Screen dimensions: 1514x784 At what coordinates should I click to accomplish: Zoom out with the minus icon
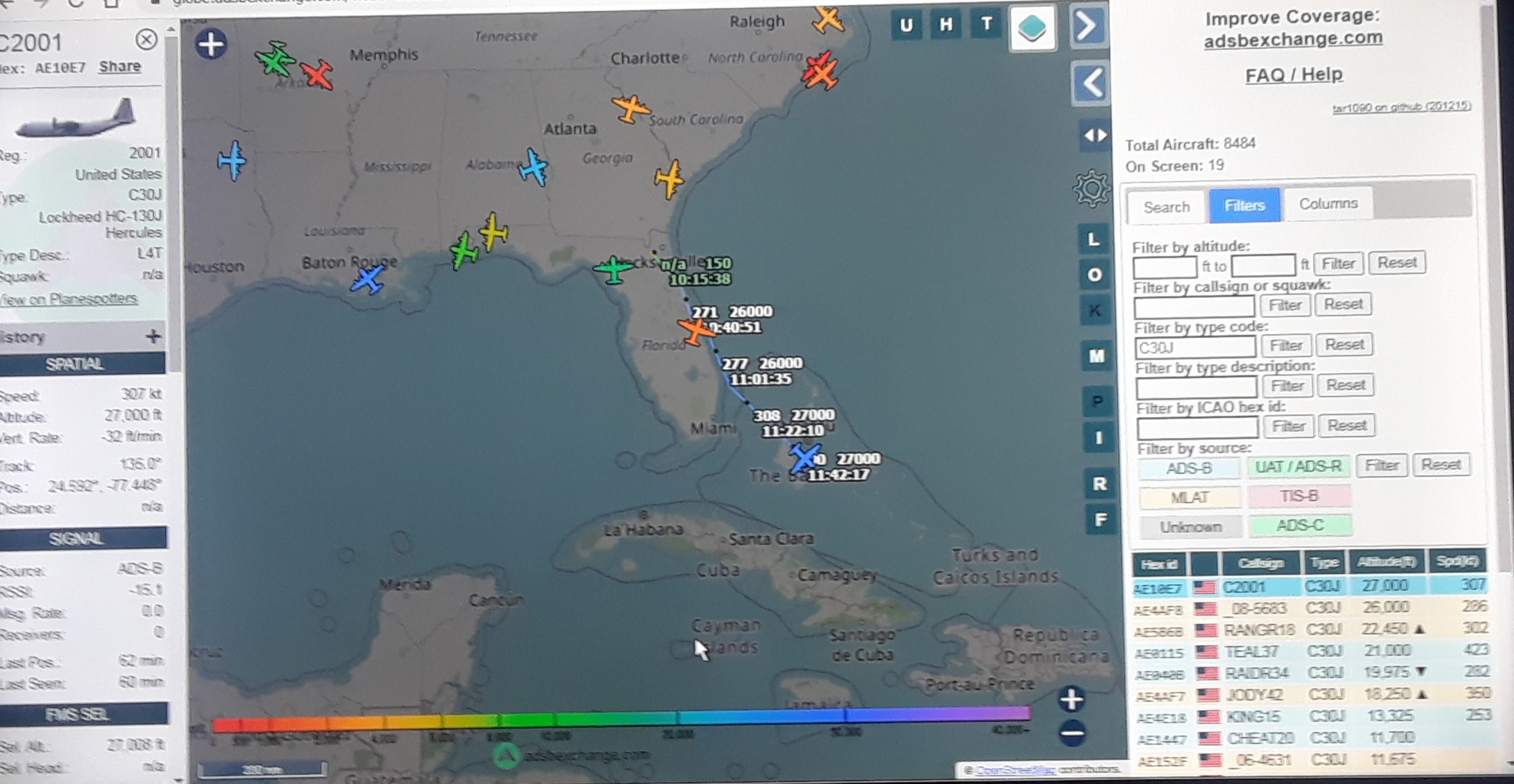click(x=1073, y=733)
